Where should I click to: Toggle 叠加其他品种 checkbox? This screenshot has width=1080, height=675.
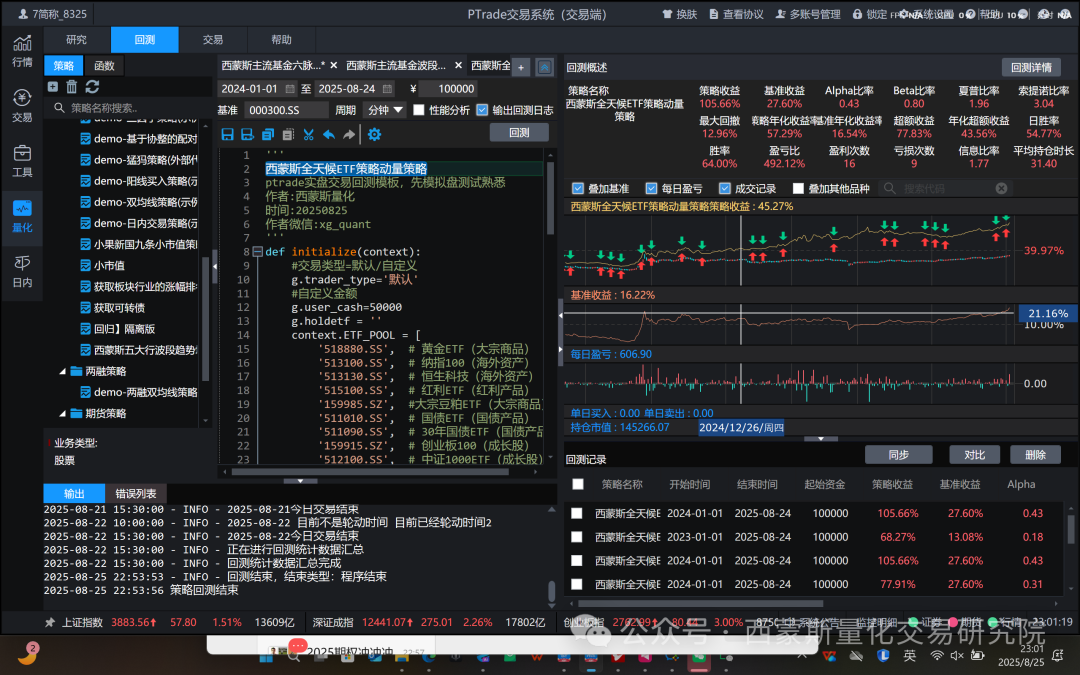(x=798, y=188)
